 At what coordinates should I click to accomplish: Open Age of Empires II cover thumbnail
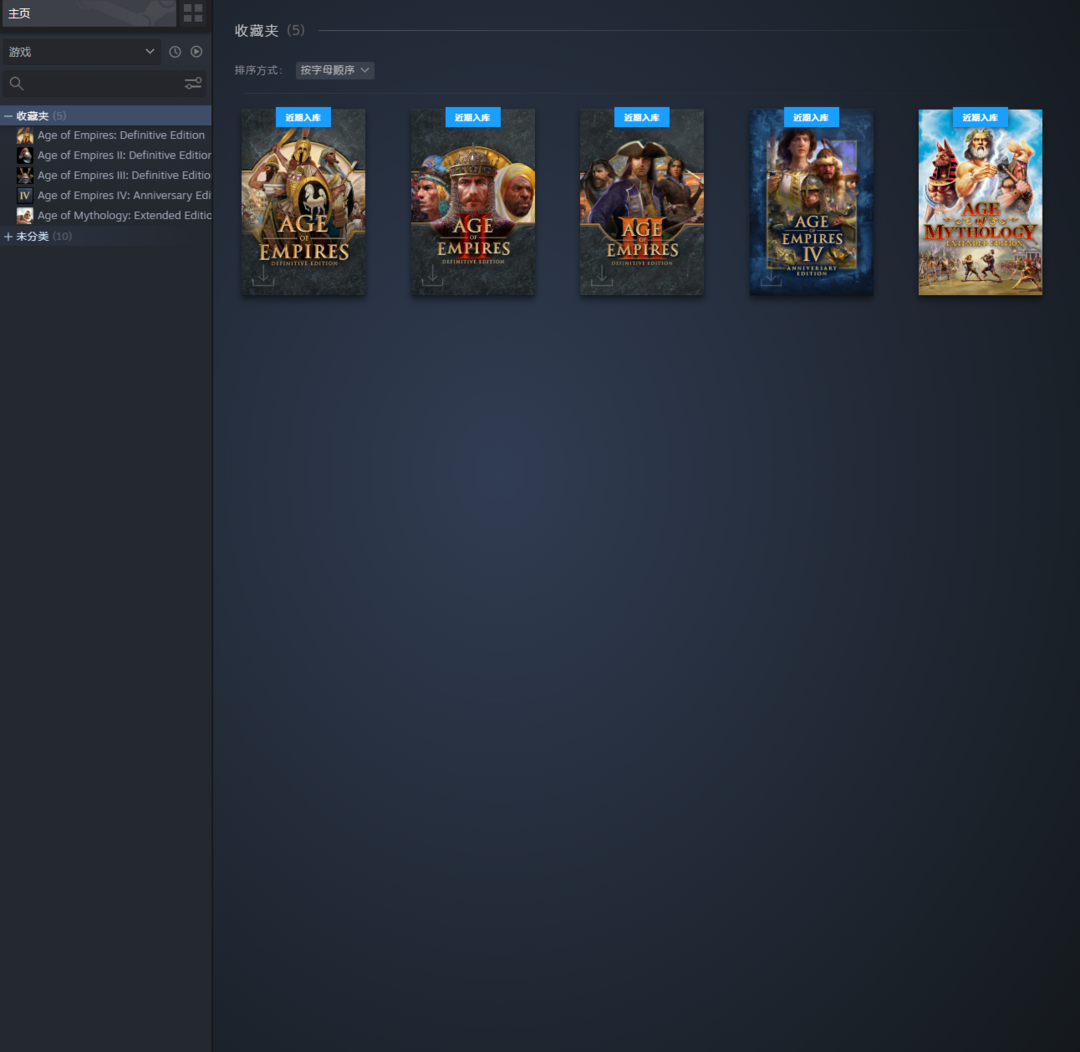[473, 202]
